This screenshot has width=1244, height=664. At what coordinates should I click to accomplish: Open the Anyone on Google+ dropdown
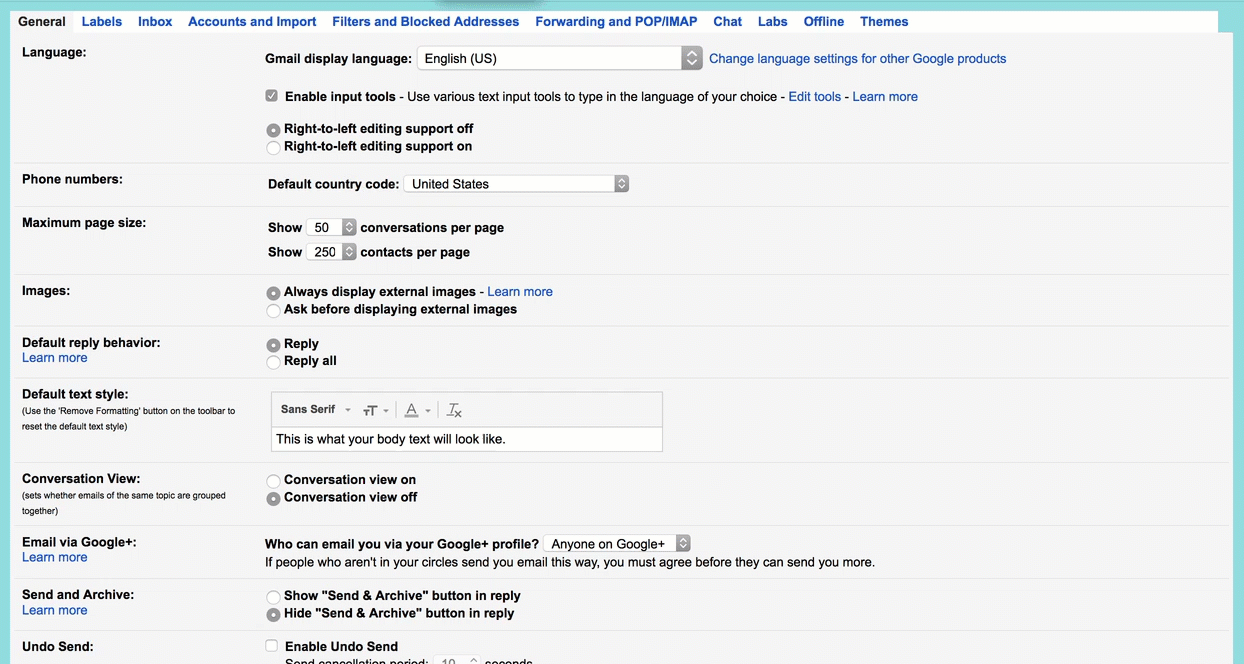click(x=617, y=544)
